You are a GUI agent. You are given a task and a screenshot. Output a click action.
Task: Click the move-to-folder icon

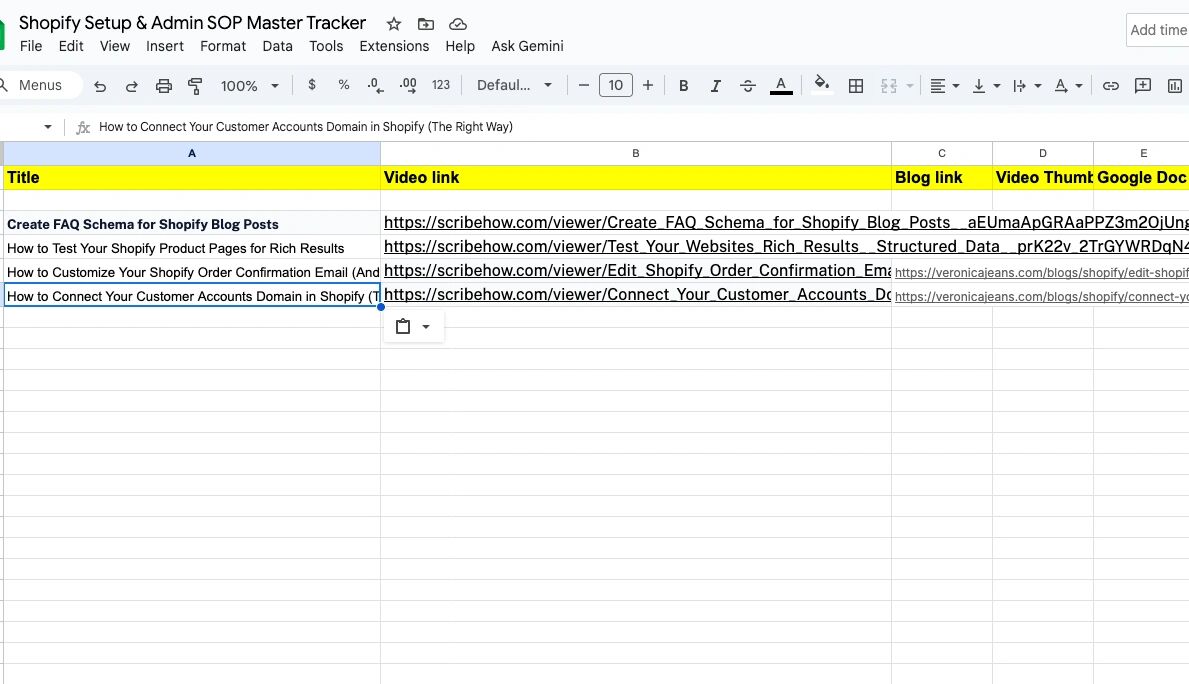426,24
